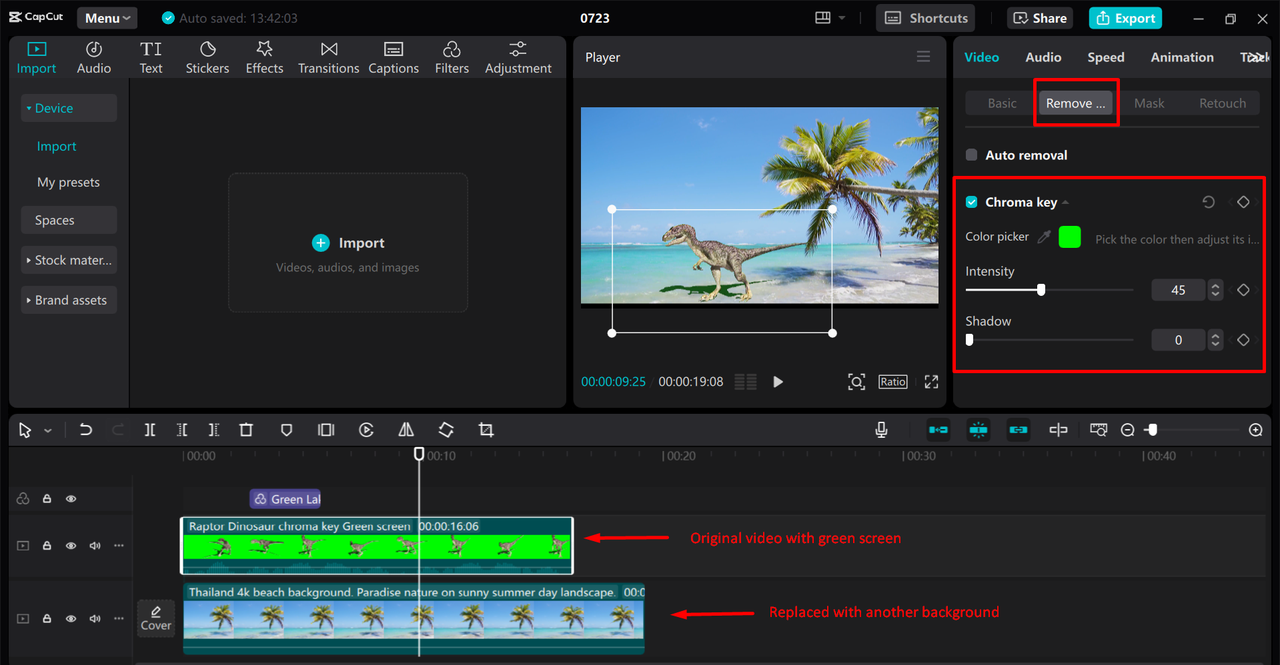Open the Shortcuts panel

point(926,18)
